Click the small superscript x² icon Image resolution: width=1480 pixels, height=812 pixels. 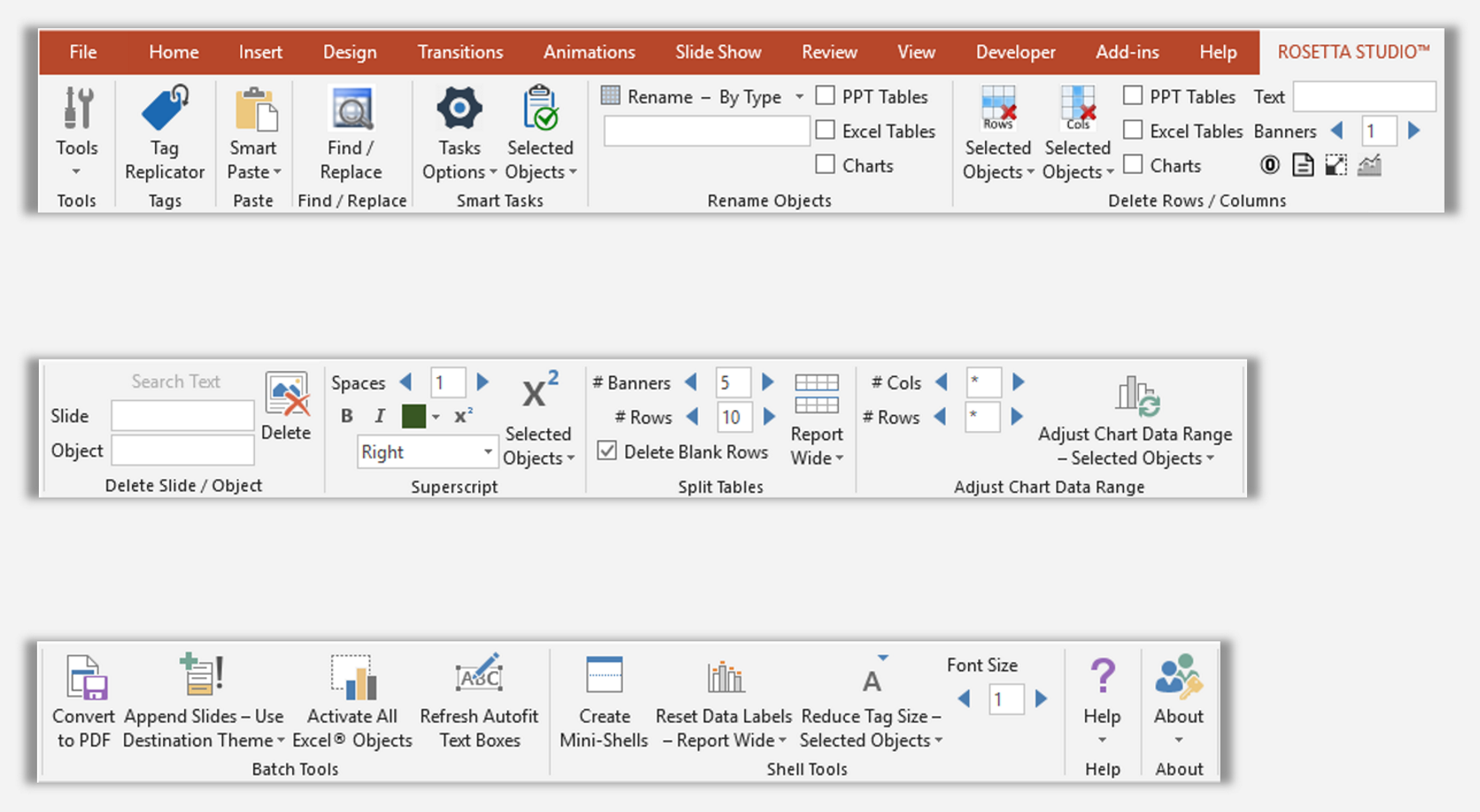(x=463, y=415)
